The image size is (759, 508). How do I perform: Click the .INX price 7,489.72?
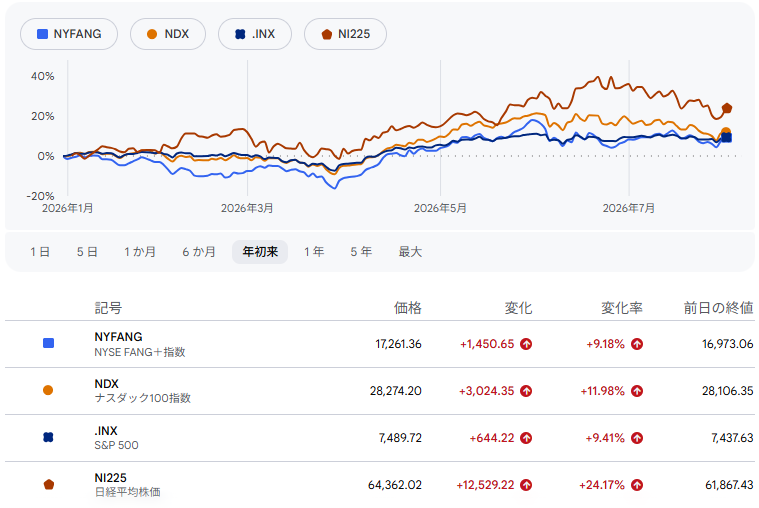point(400,438)
